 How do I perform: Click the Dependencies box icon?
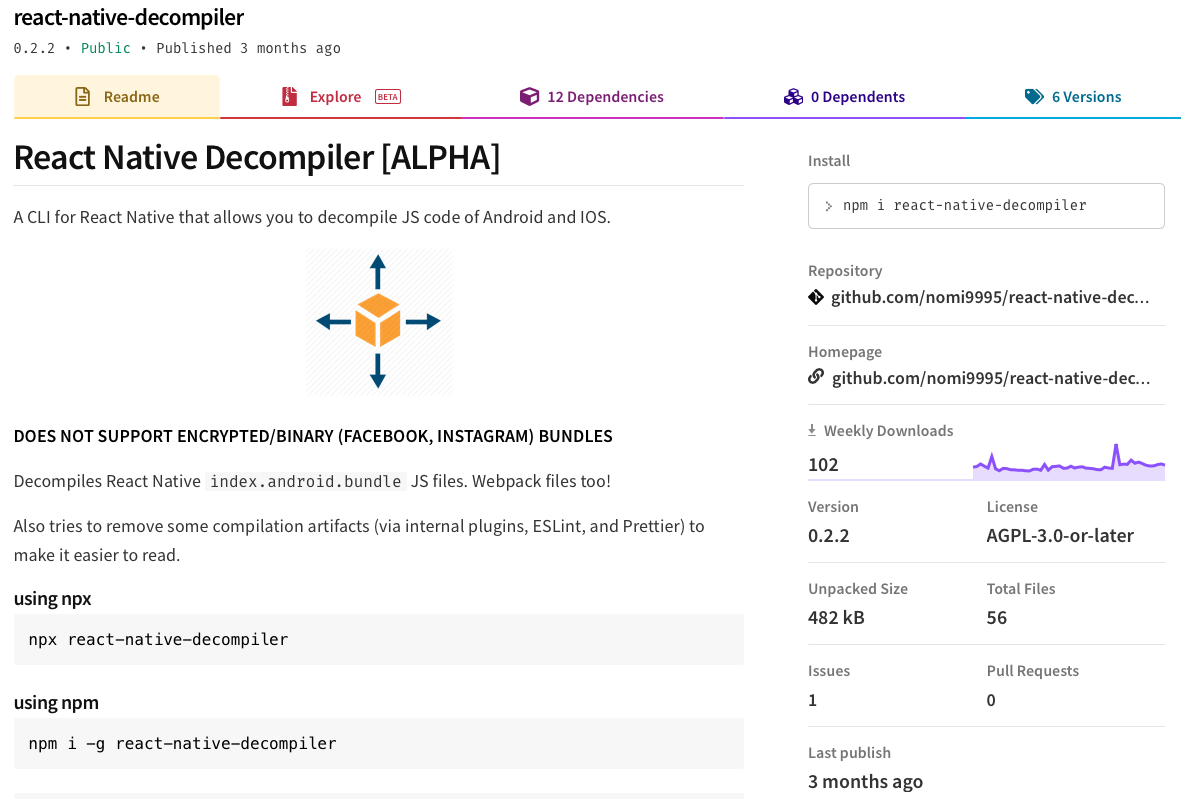coord(529,97)
